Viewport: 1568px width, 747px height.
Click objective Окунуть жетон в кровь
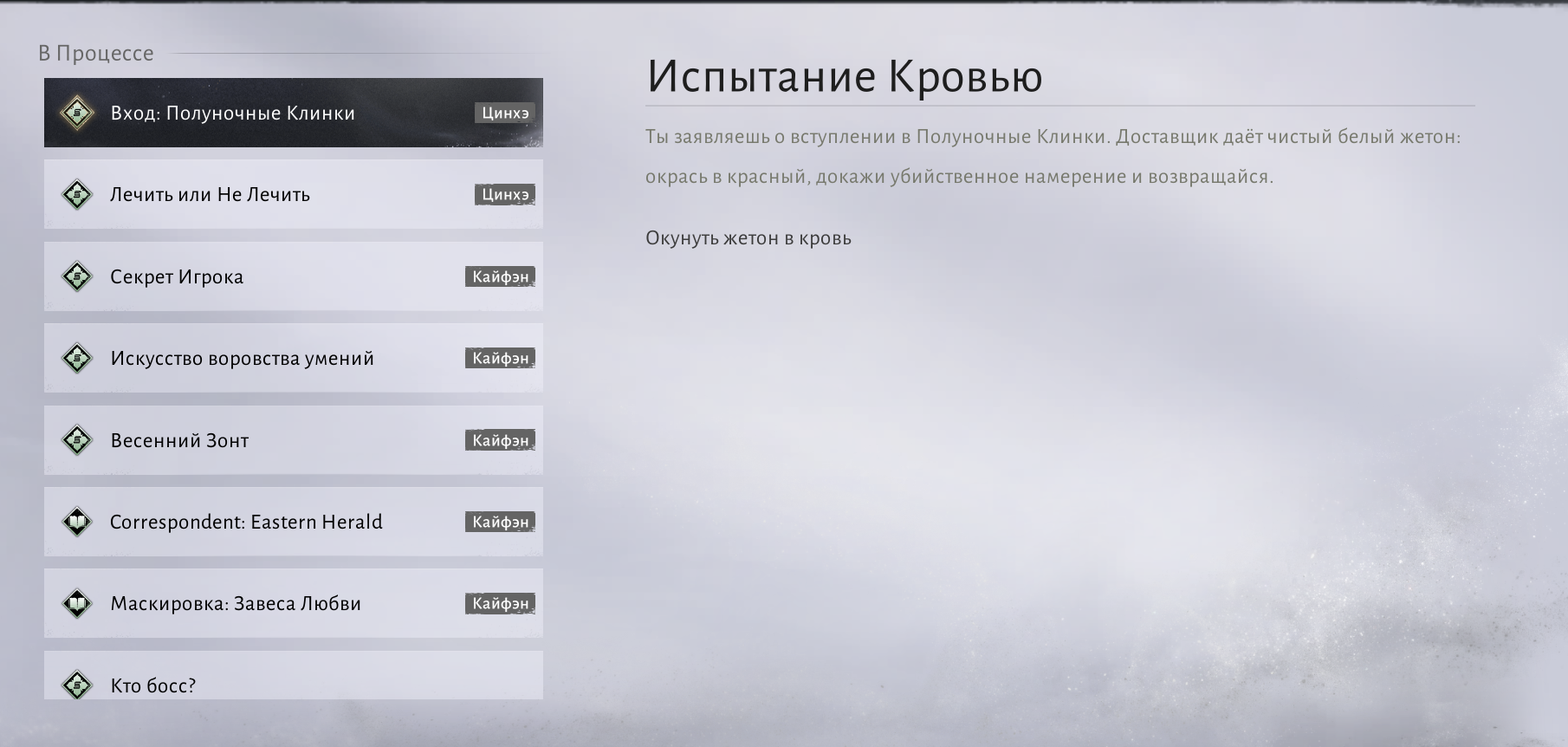coord(748,238)
